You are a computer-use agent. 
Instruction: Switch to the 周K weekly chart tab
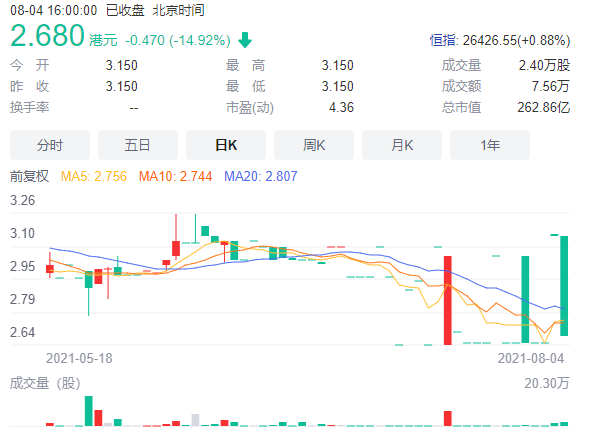314,145
